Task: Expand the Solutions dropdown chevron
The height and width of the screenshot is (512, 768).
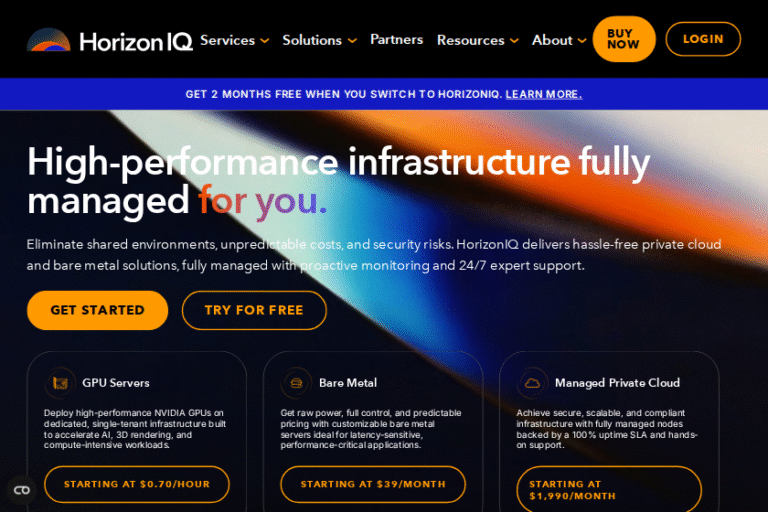Action: [352, 41]
